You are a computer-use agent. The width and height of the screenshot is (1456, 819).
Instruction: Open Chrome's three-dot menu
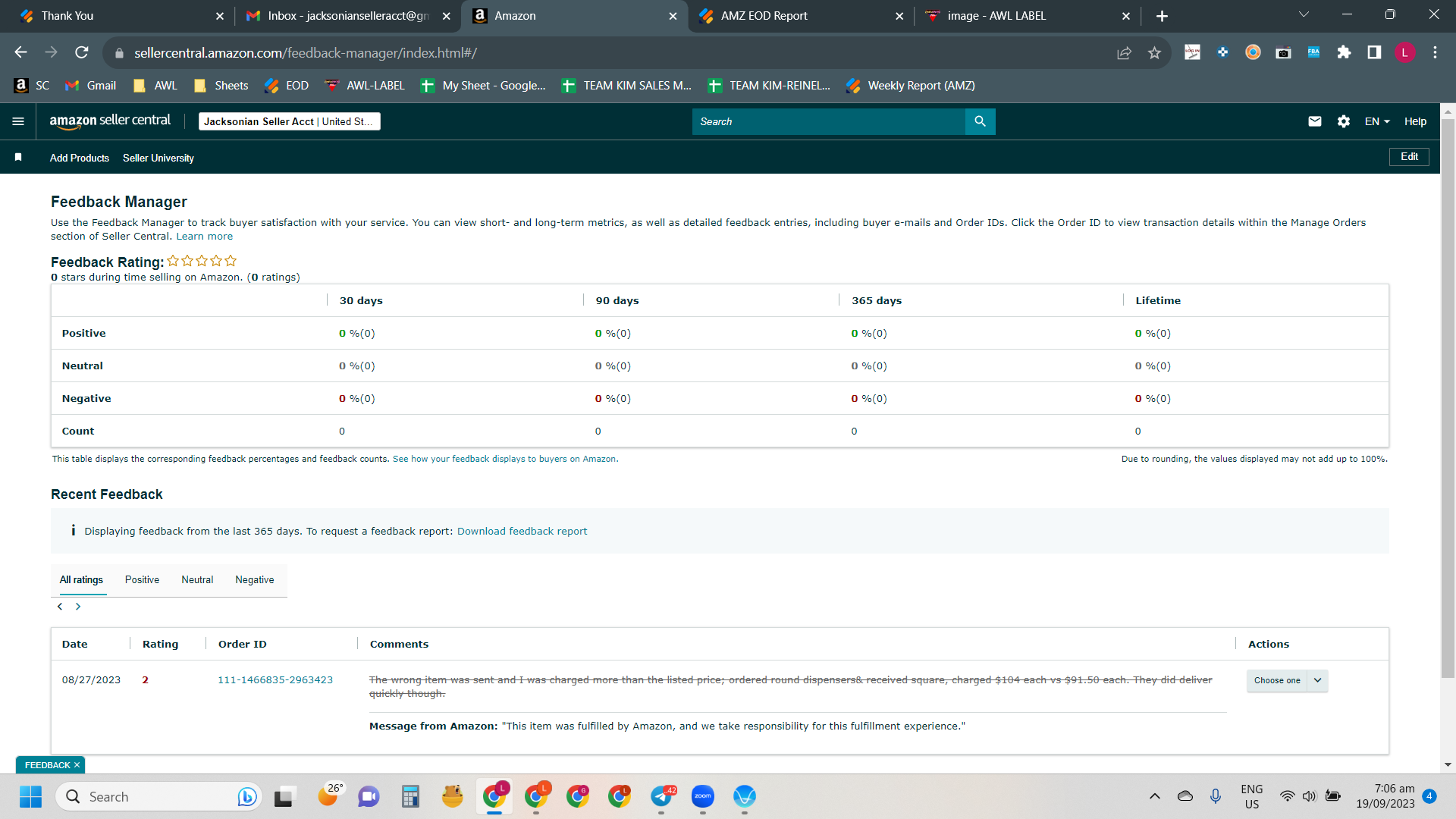point(1435,52)
